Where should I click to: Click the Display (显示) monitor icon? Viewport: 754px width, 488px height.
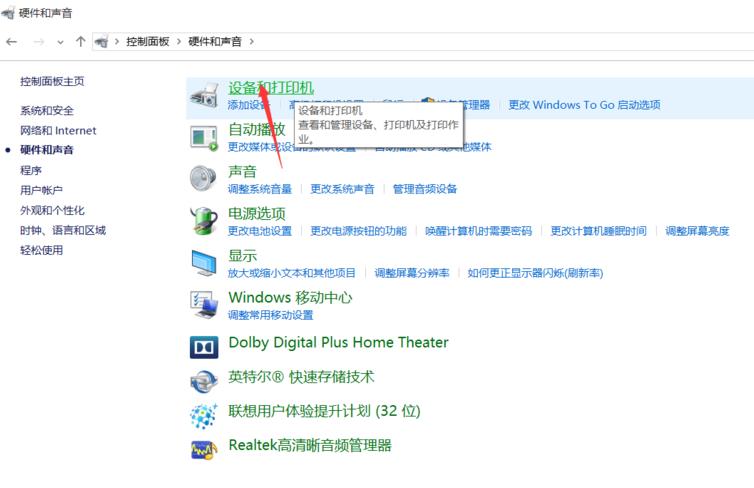pyautogui.click(x=204, y=263)
